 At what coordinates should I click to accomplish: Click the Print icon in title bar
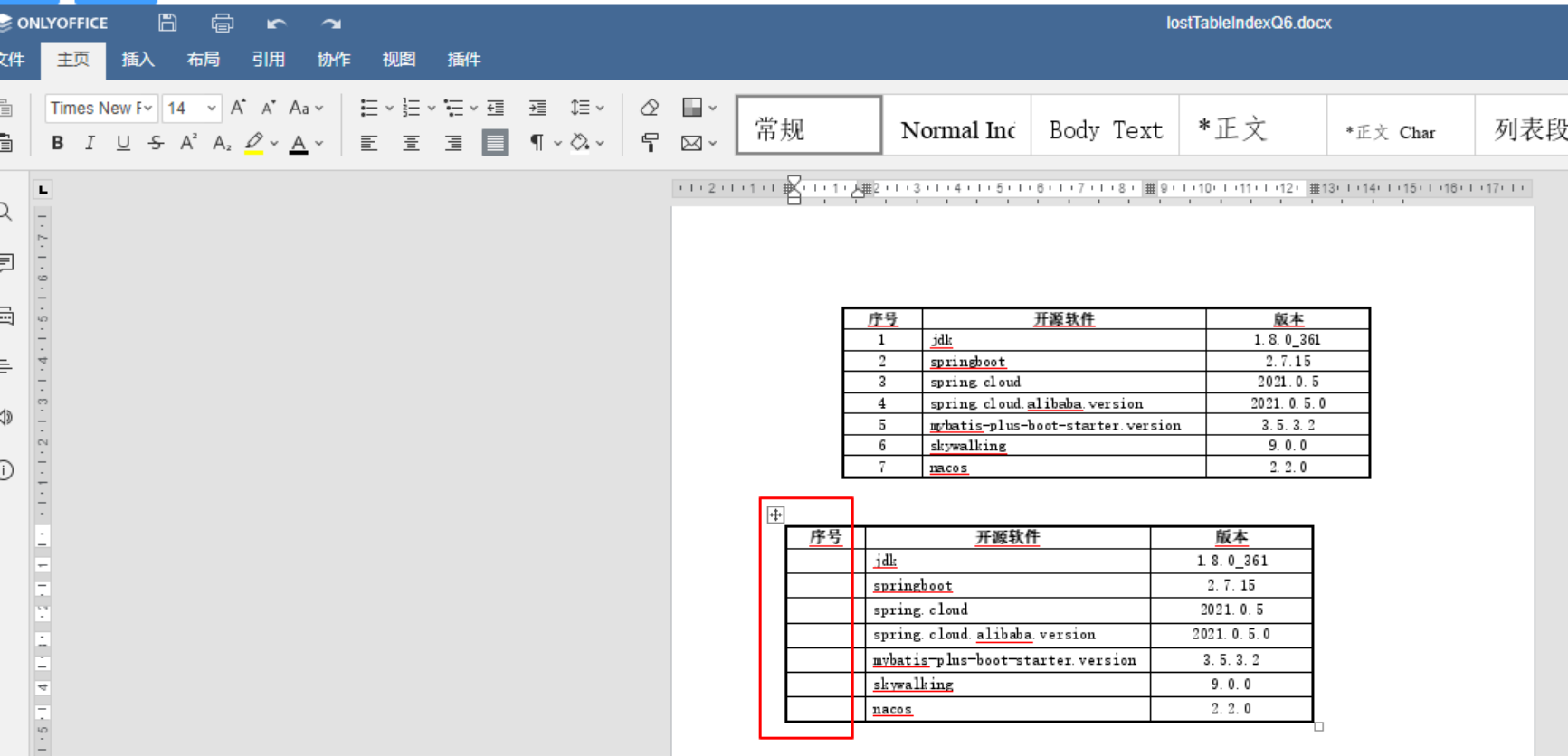[x=222, y=23]
